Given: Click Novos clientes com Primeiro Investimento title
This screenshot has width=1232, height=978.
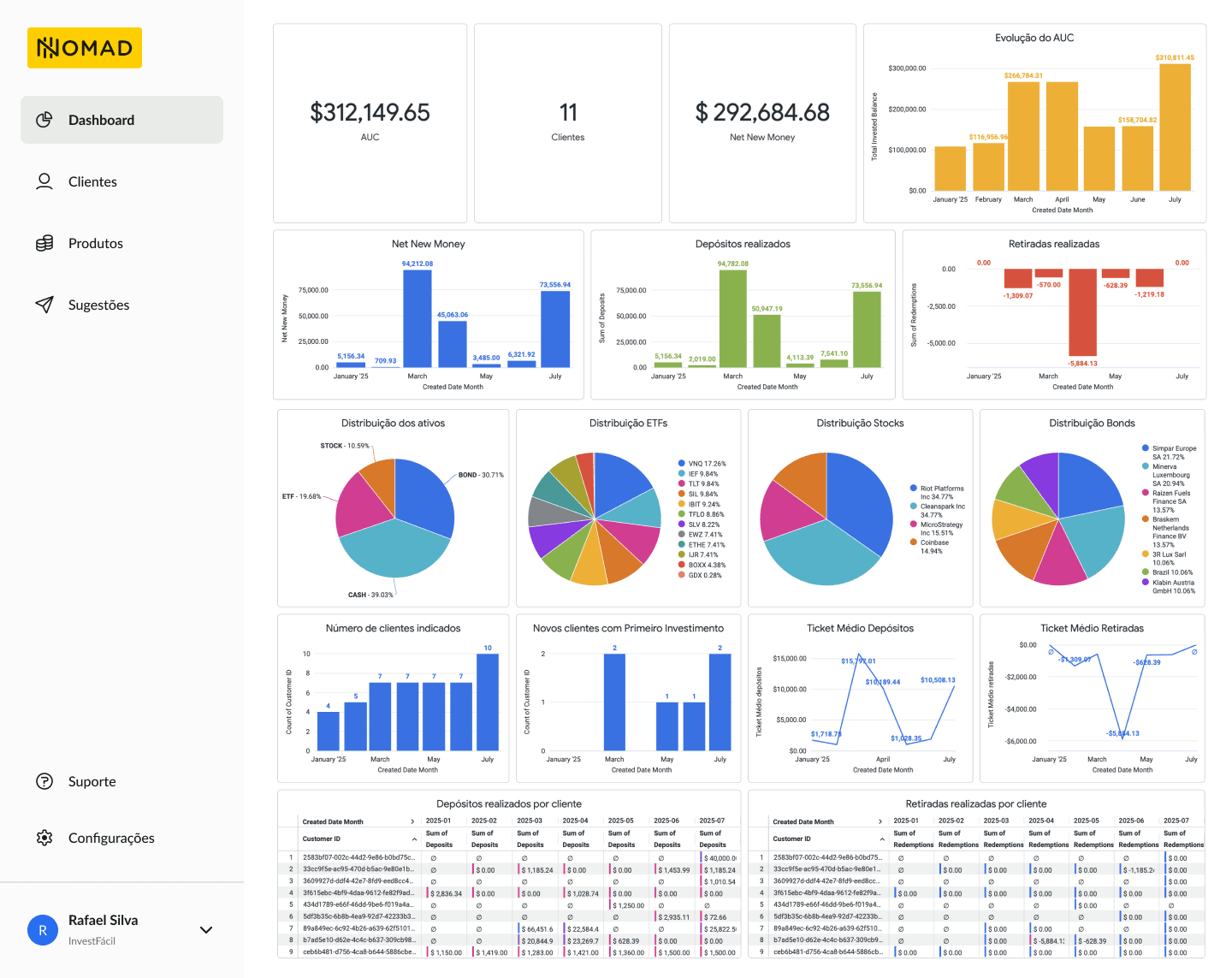Looking at the screenshot, I should point(628,628).
